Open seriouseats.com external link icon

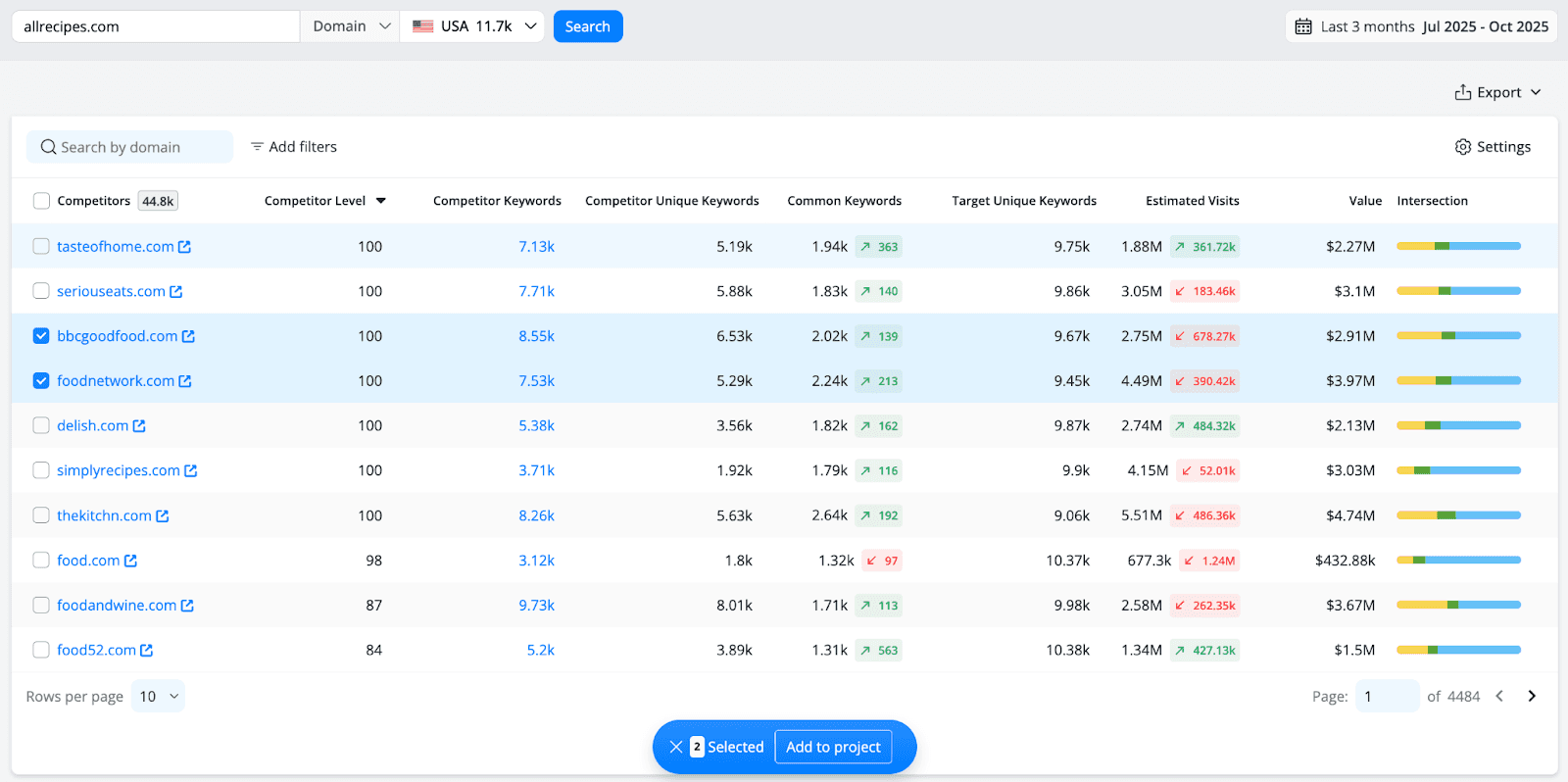pyautogui.click(x=176, y=292)
